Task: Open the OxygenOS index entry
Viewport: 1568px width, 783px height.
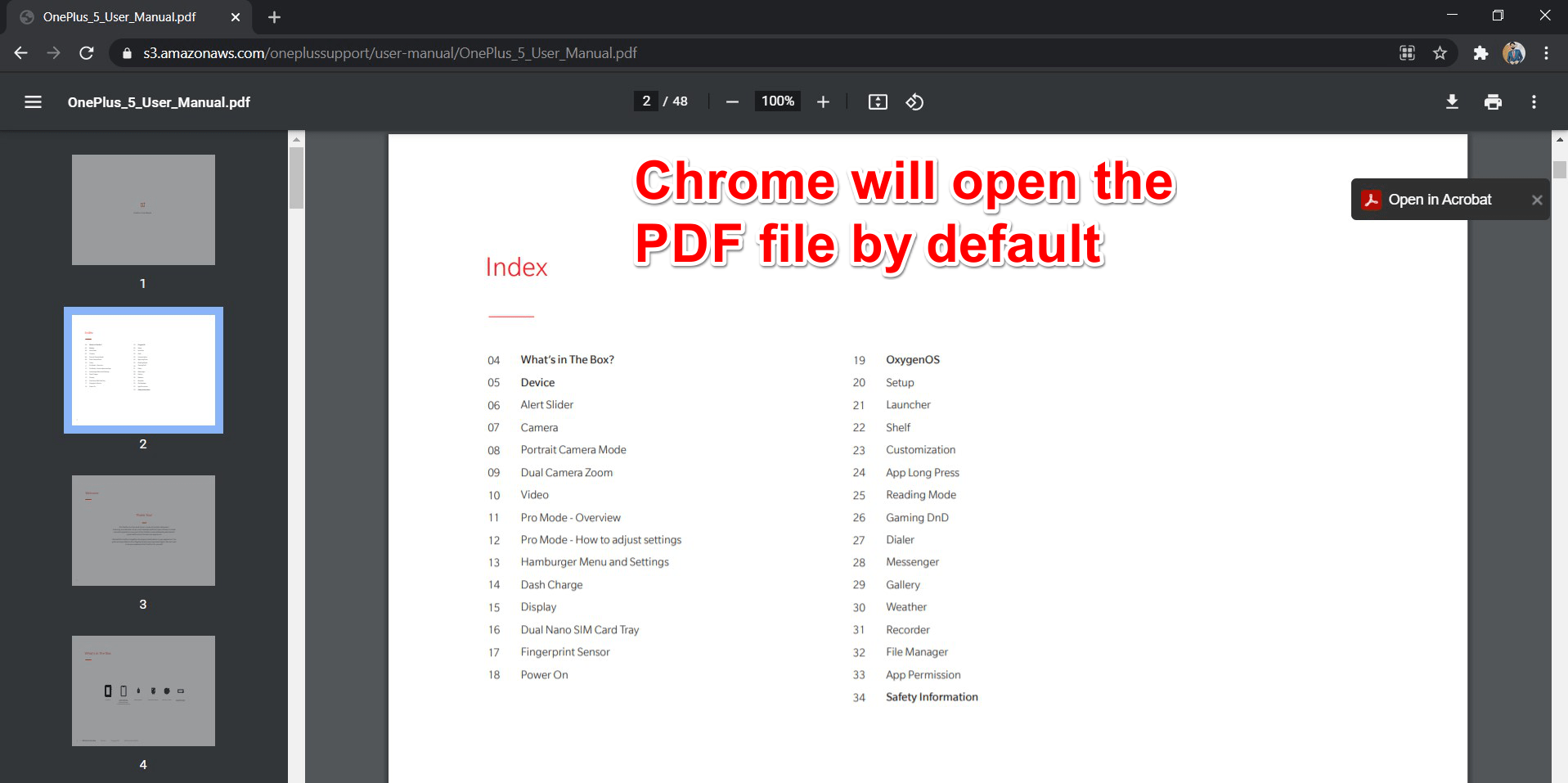Action: (913, 360)
